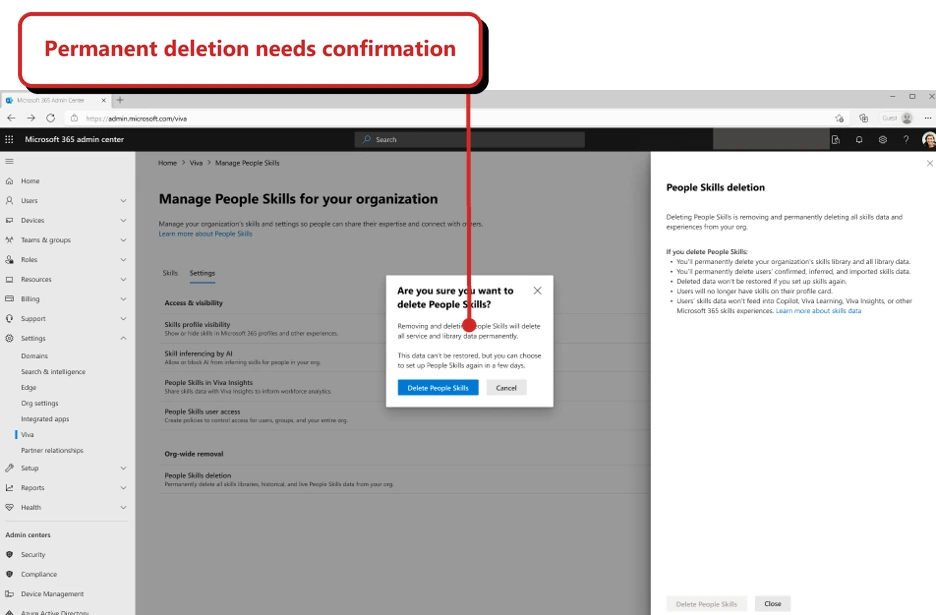Click the Guest profile avatar
The width and height of the screenshot is (936, 615).
(x=907, y=118)
